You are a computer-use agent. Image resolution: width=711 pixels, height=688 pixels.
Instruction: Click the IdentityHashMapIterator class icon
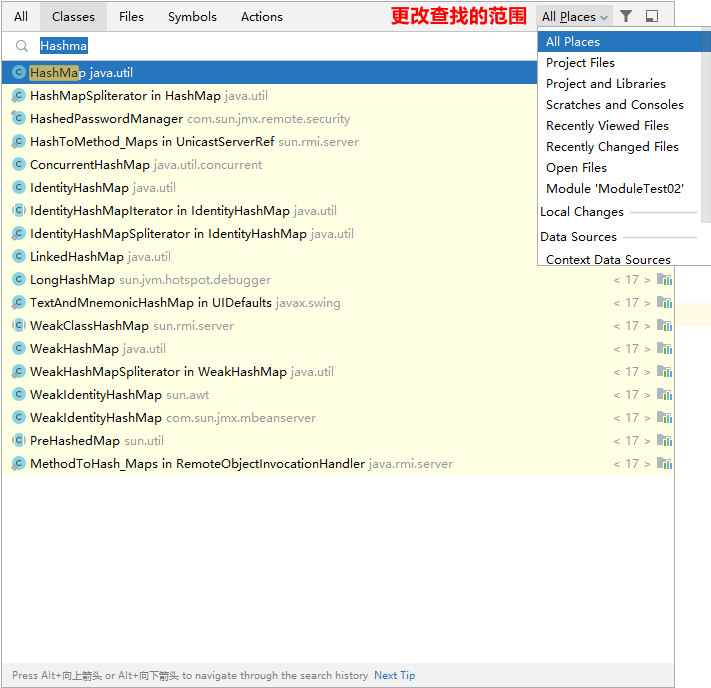click(19, 210)
